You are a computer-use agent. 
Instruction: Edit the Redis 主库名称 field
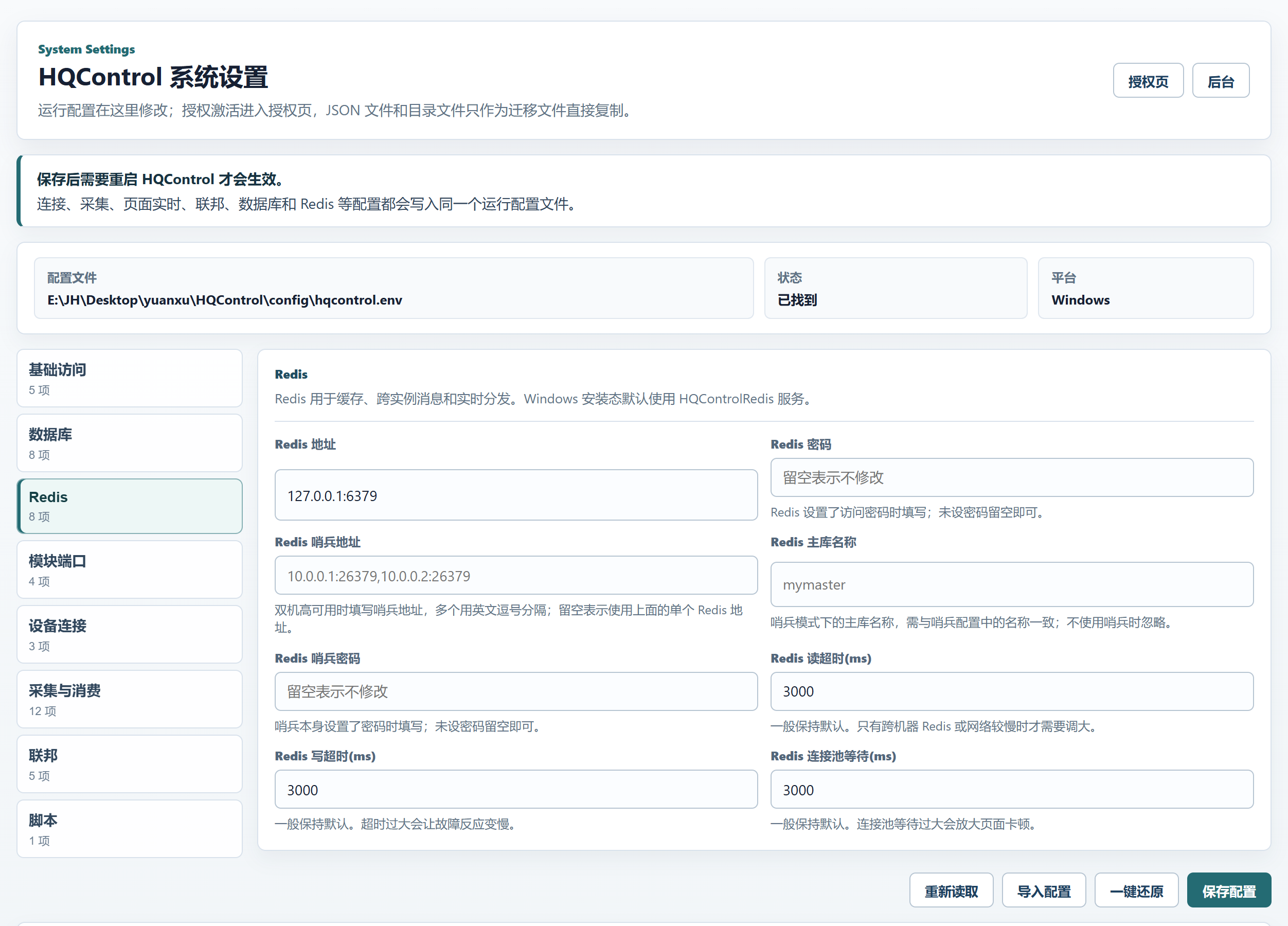click(x=1011, y=584)
